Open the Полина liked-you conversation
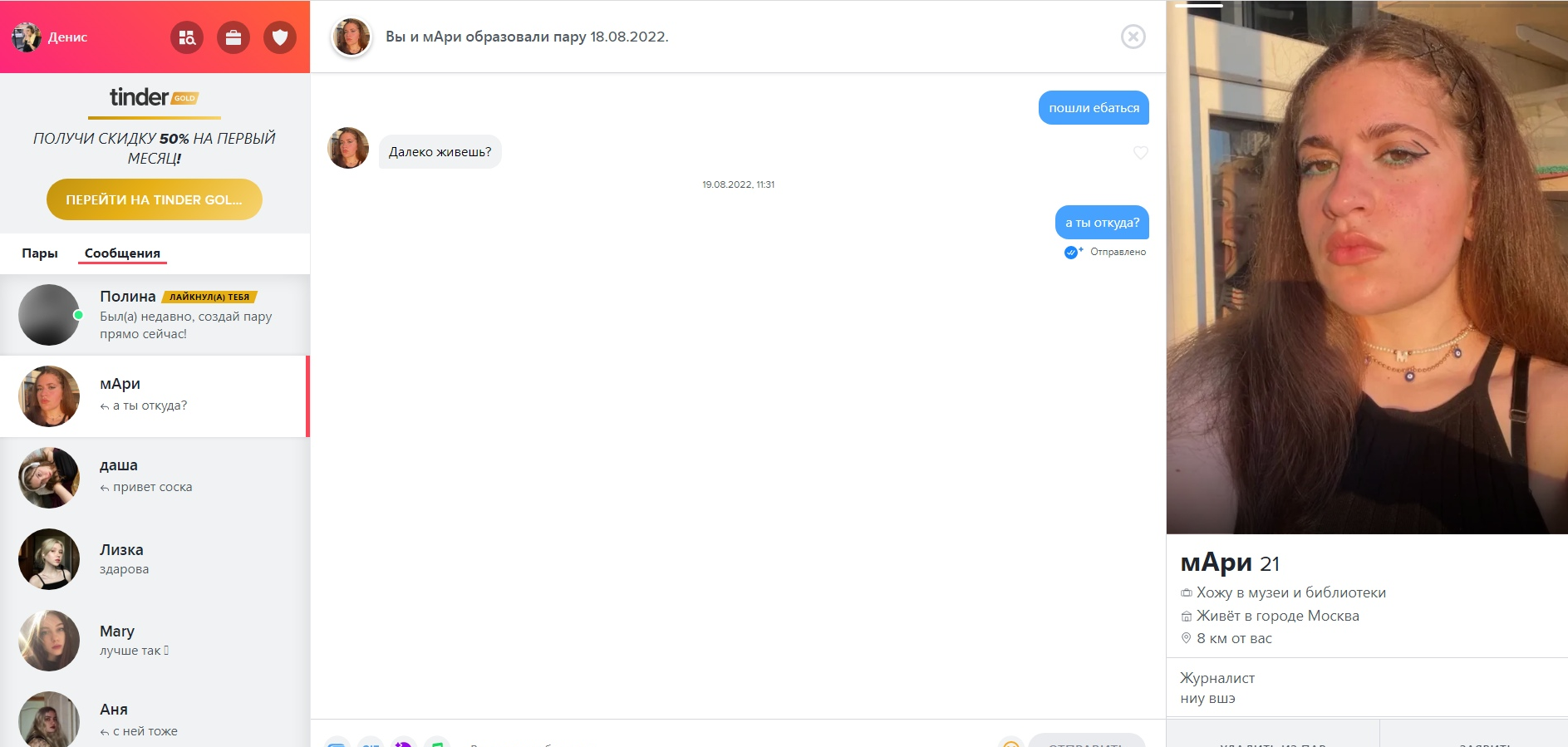 155,315
